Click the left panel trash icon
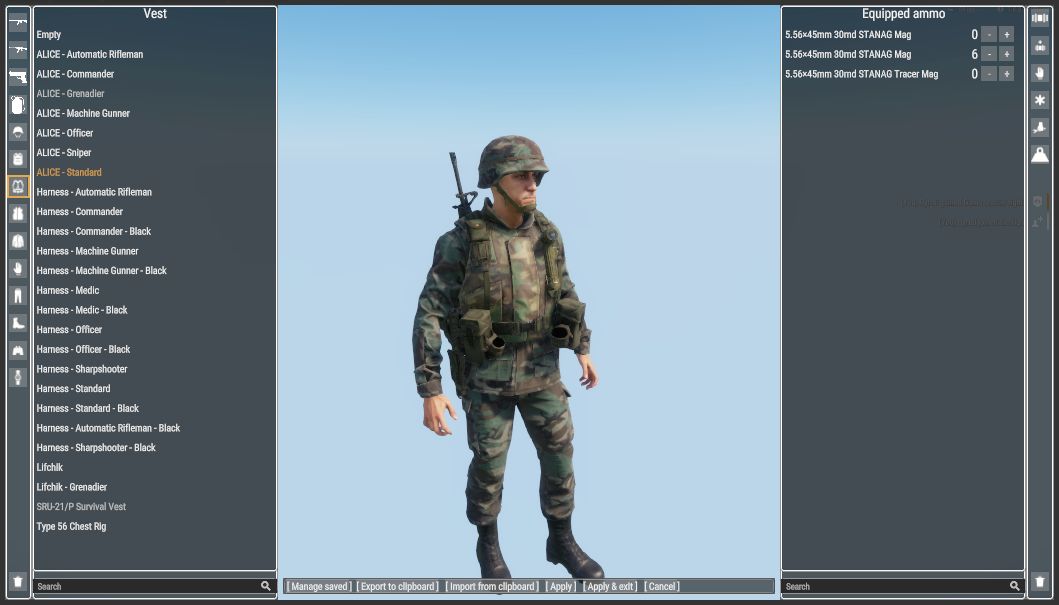The image size is (1059, 605). [x=18, y=581]
